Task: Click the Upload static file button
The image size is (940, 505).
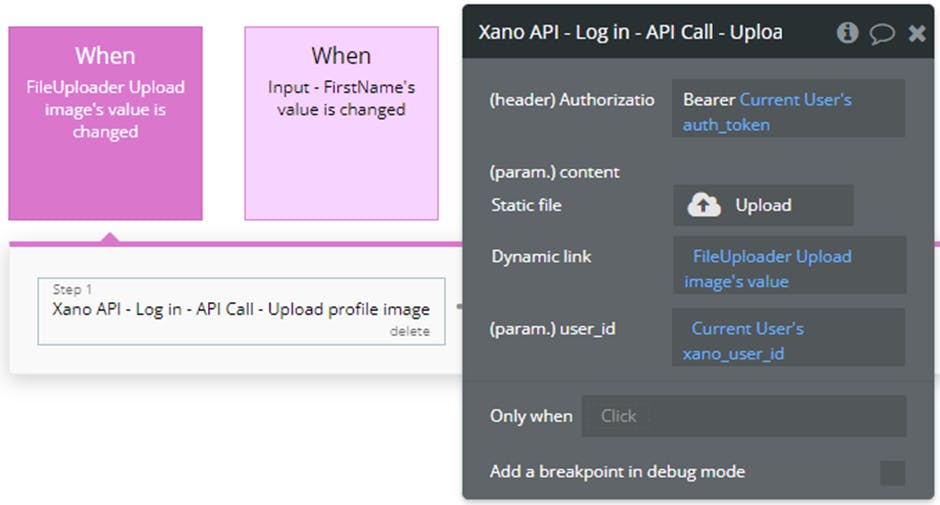Action: click(763, 205)
